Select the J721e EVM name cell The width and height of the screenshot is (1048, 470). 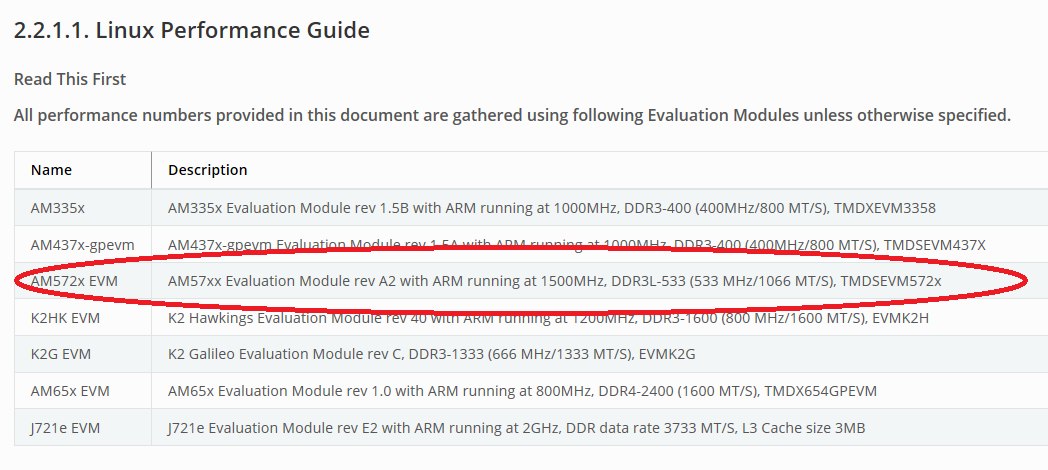83,427
